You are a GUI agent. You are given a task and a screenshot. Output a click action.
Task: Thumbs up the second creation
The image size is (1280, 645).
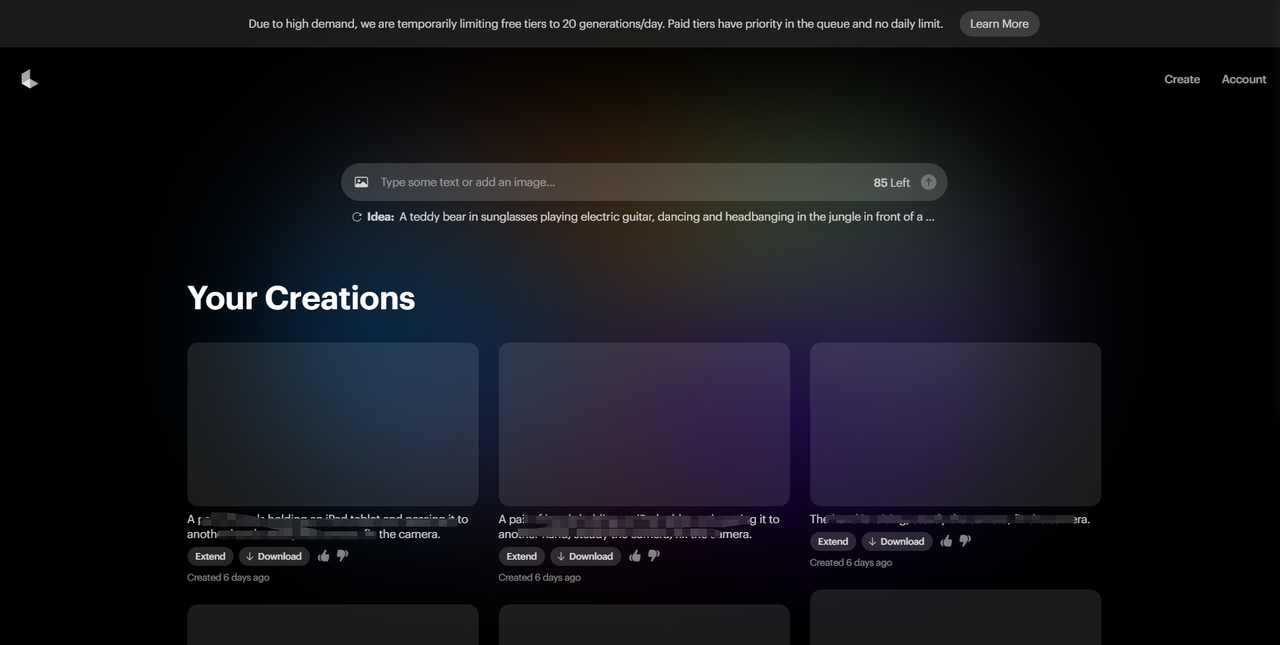point(635,555)
